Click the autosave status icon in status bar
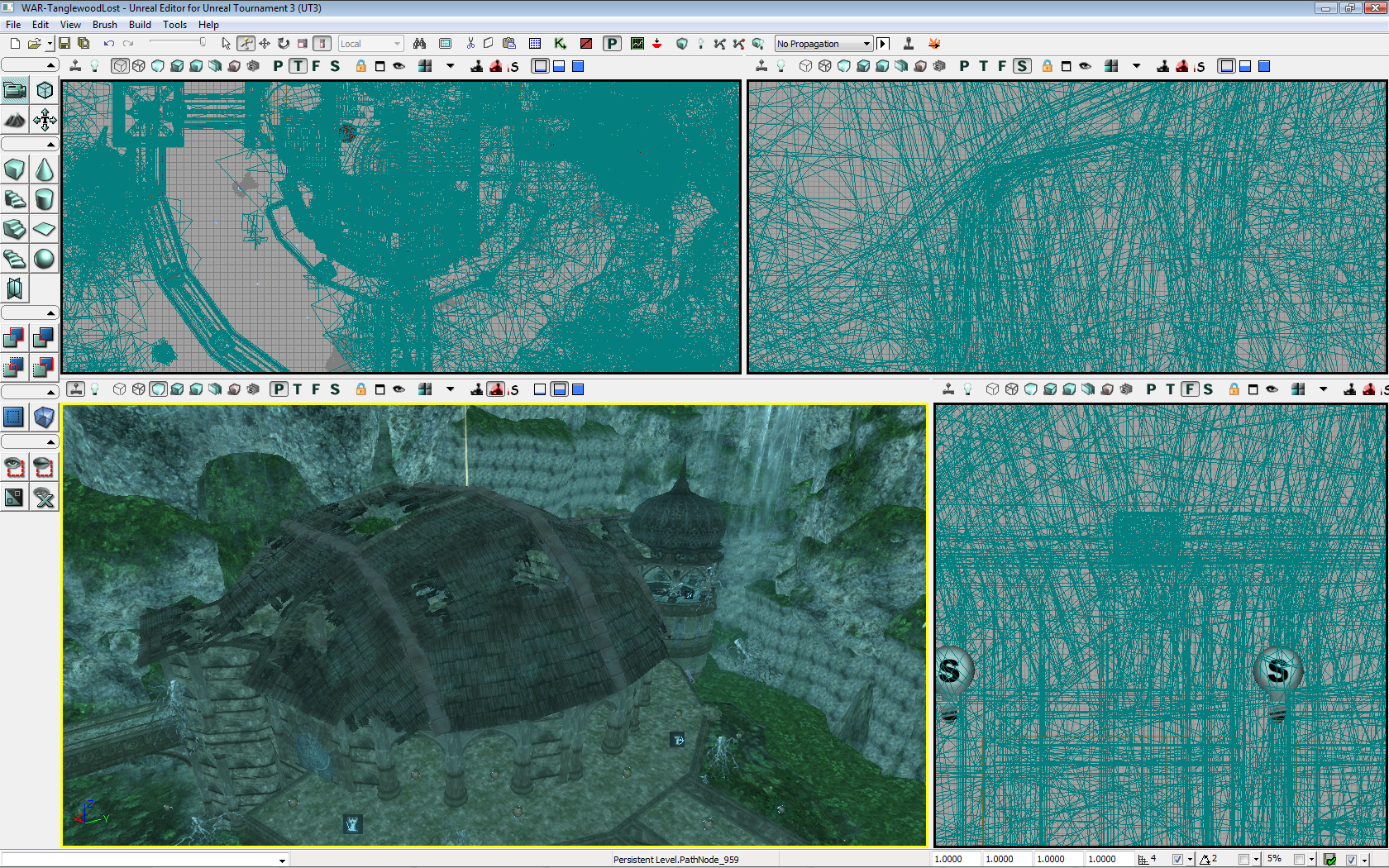Image resolution: width=1389 pixels, height=868 pixels. pos(1329,860)
